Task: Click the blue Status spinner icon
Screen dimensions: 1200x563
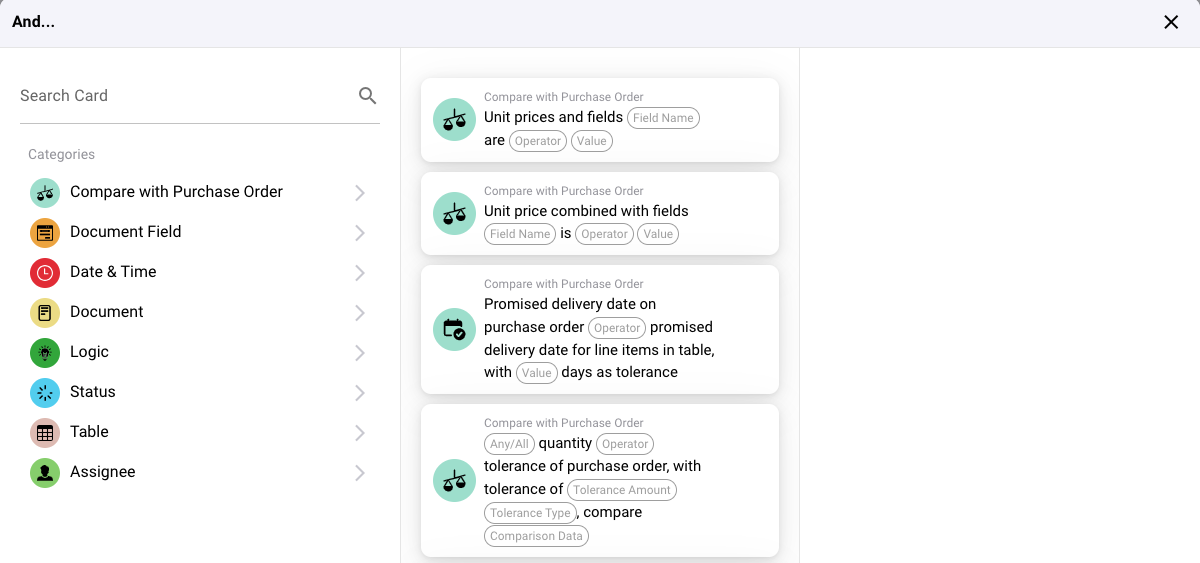Action: (45, 393)
